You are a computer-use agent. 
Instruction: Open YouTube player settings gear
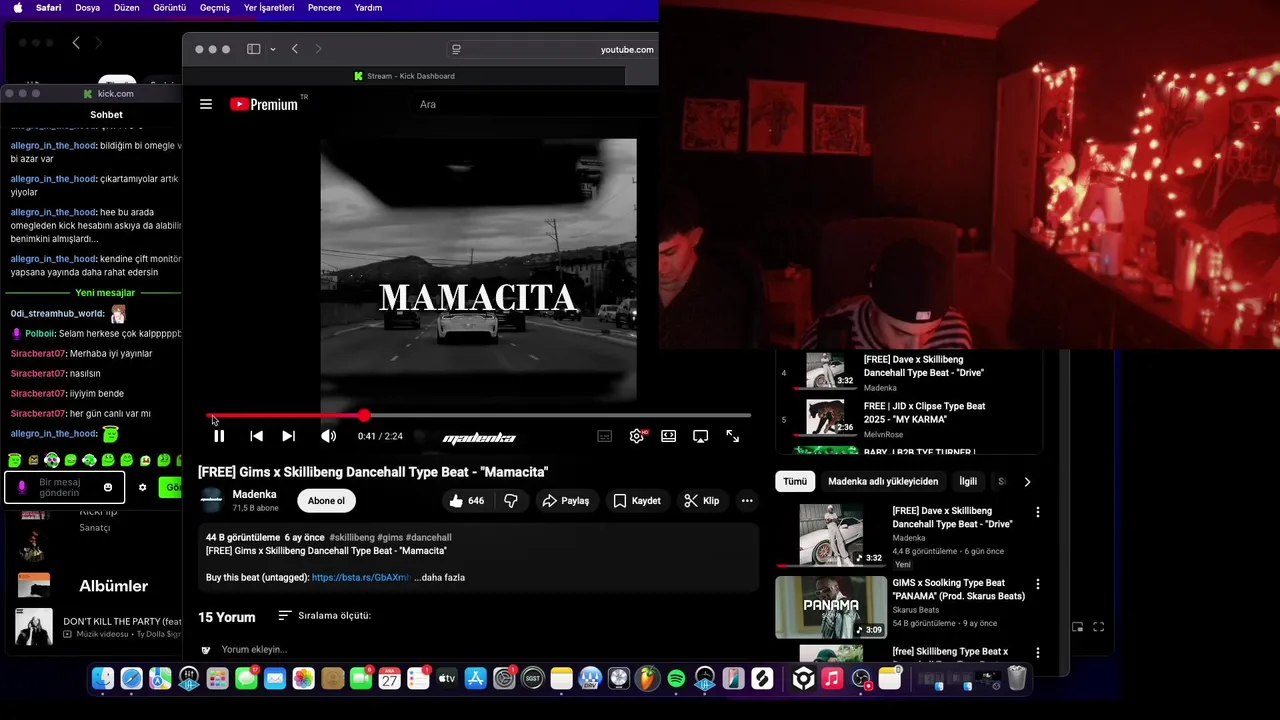point(636,436)
